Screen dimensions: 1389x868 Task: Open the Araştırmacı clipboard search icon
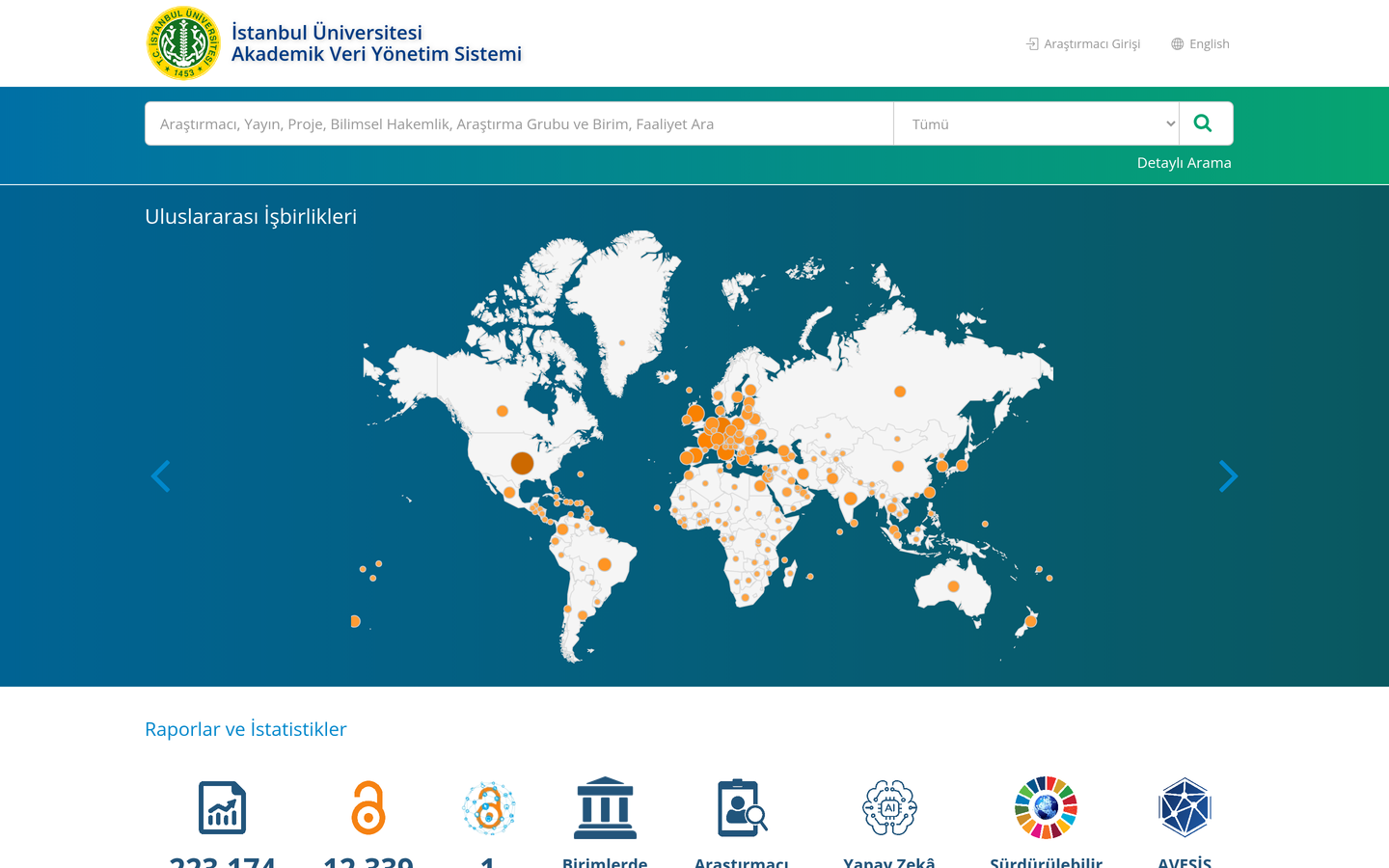pyautogui.click(x=742, y=807)
